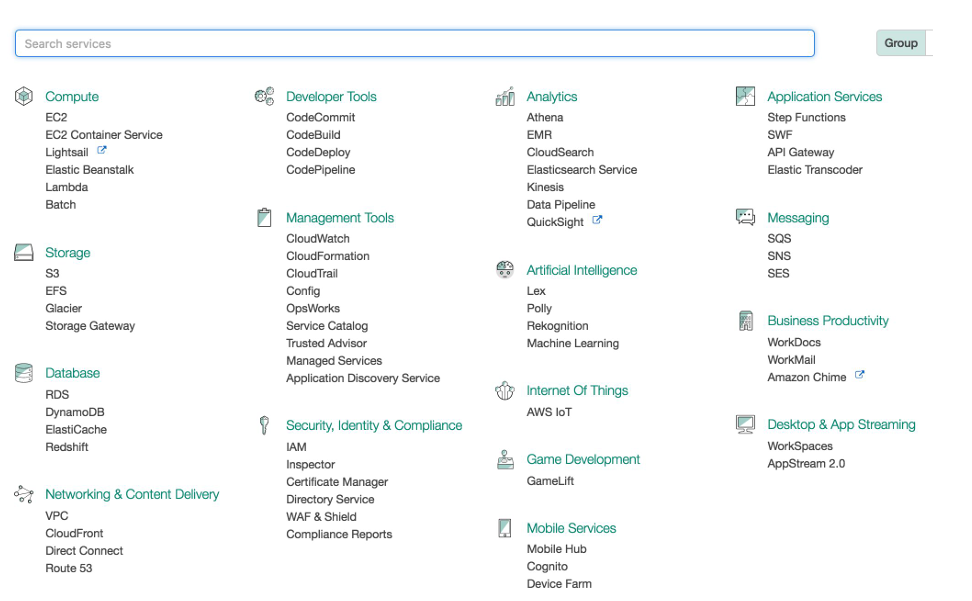This screenshot has height=601, width=972.
Task: Click the Game Development joystick icon
Action: click(505, 459)
